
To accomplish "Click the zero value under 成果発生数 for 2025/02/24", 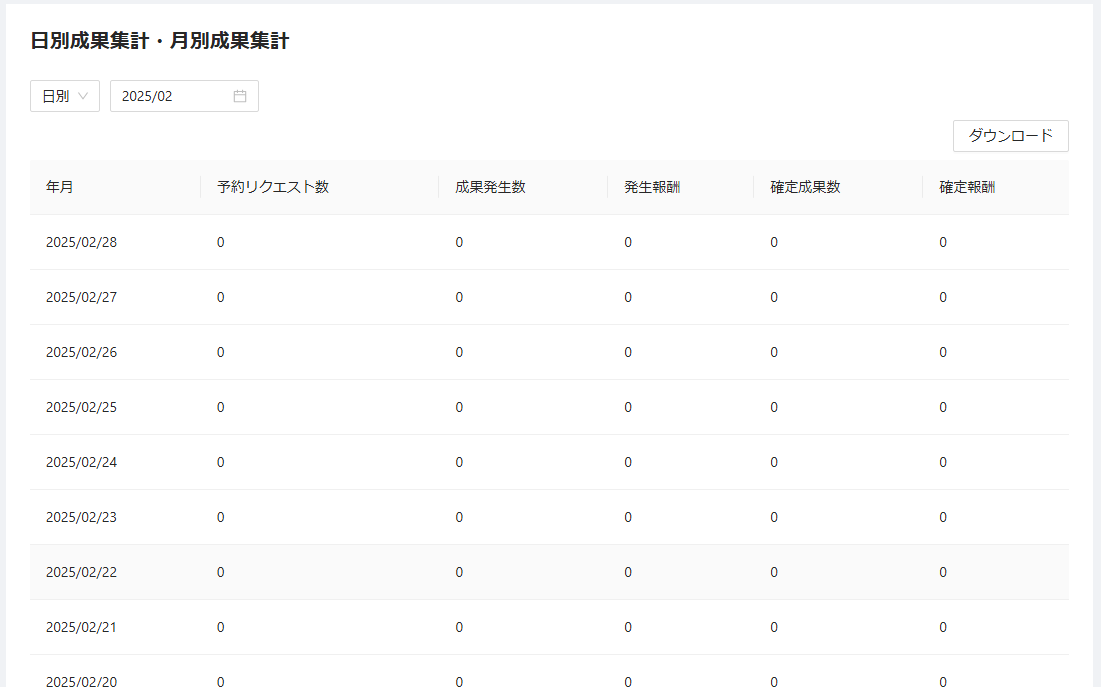I will click(459, 462).
